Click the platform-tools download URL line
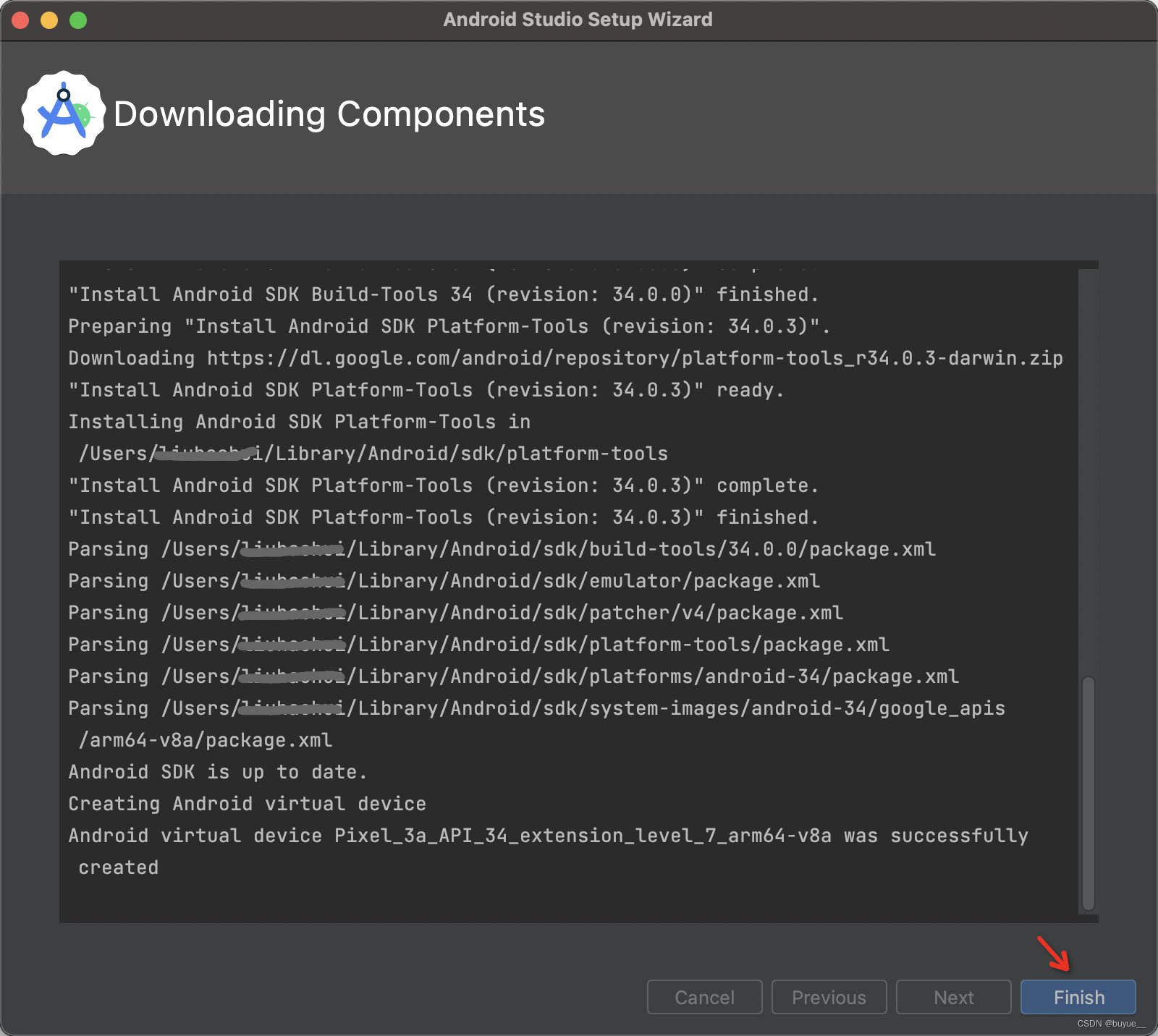 coord(565,358)
